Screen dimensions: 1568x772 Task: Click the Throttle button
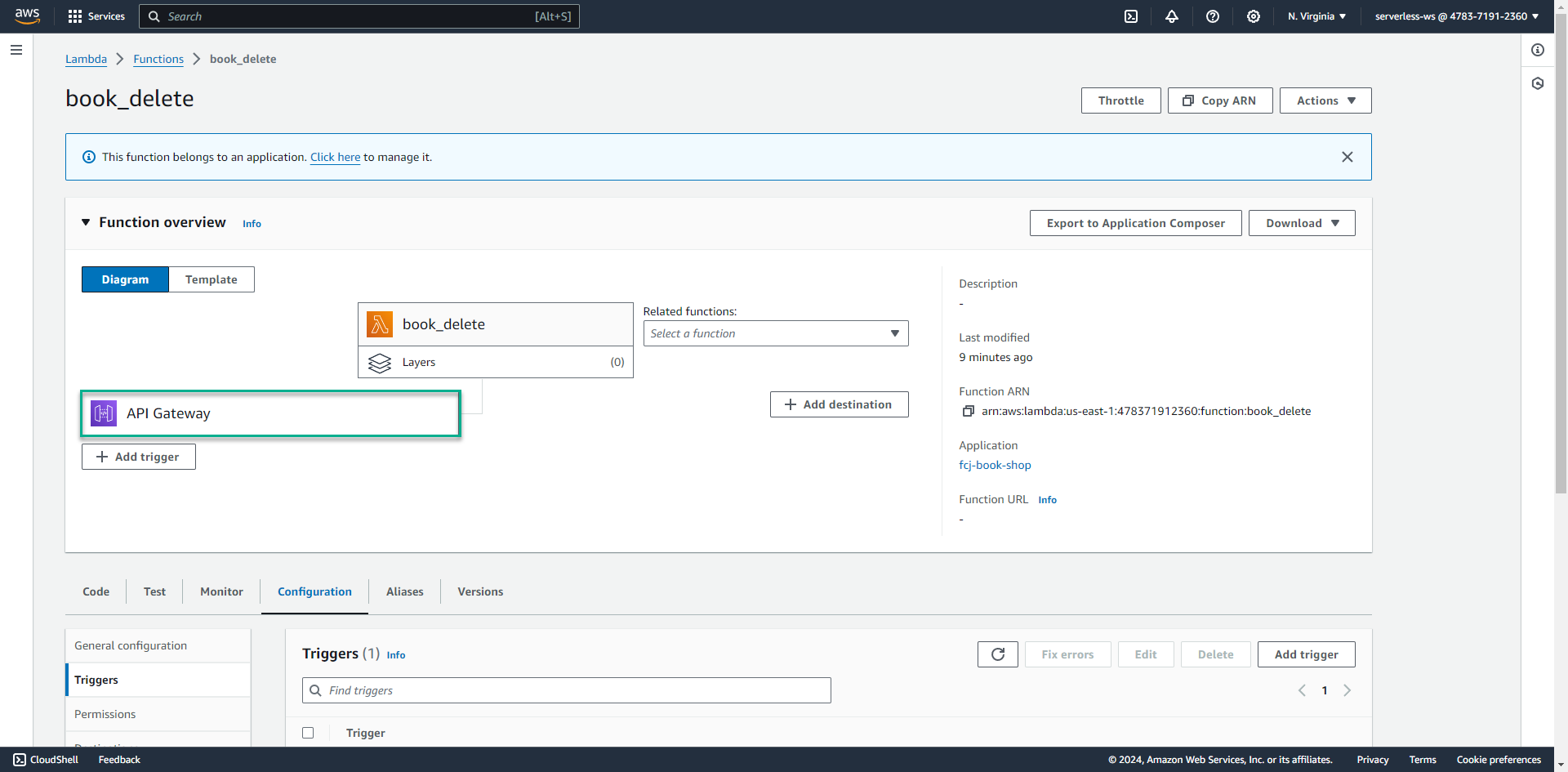pos(1121,100)
